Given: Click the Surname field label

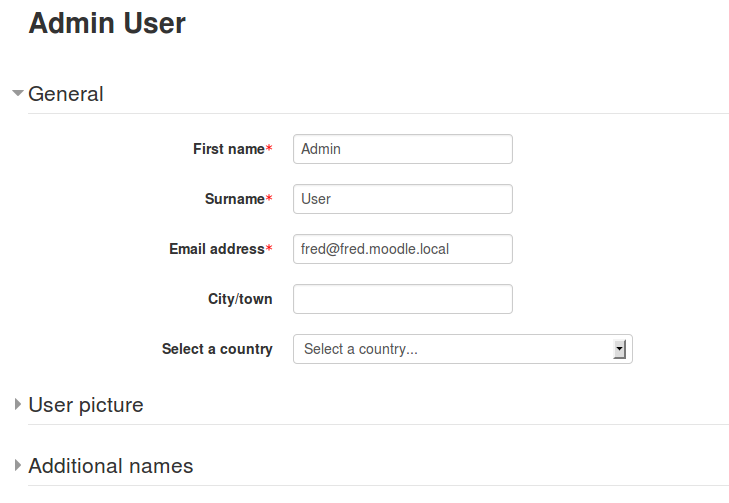Looking at the screenshot, I should click(x=235, y=199).
